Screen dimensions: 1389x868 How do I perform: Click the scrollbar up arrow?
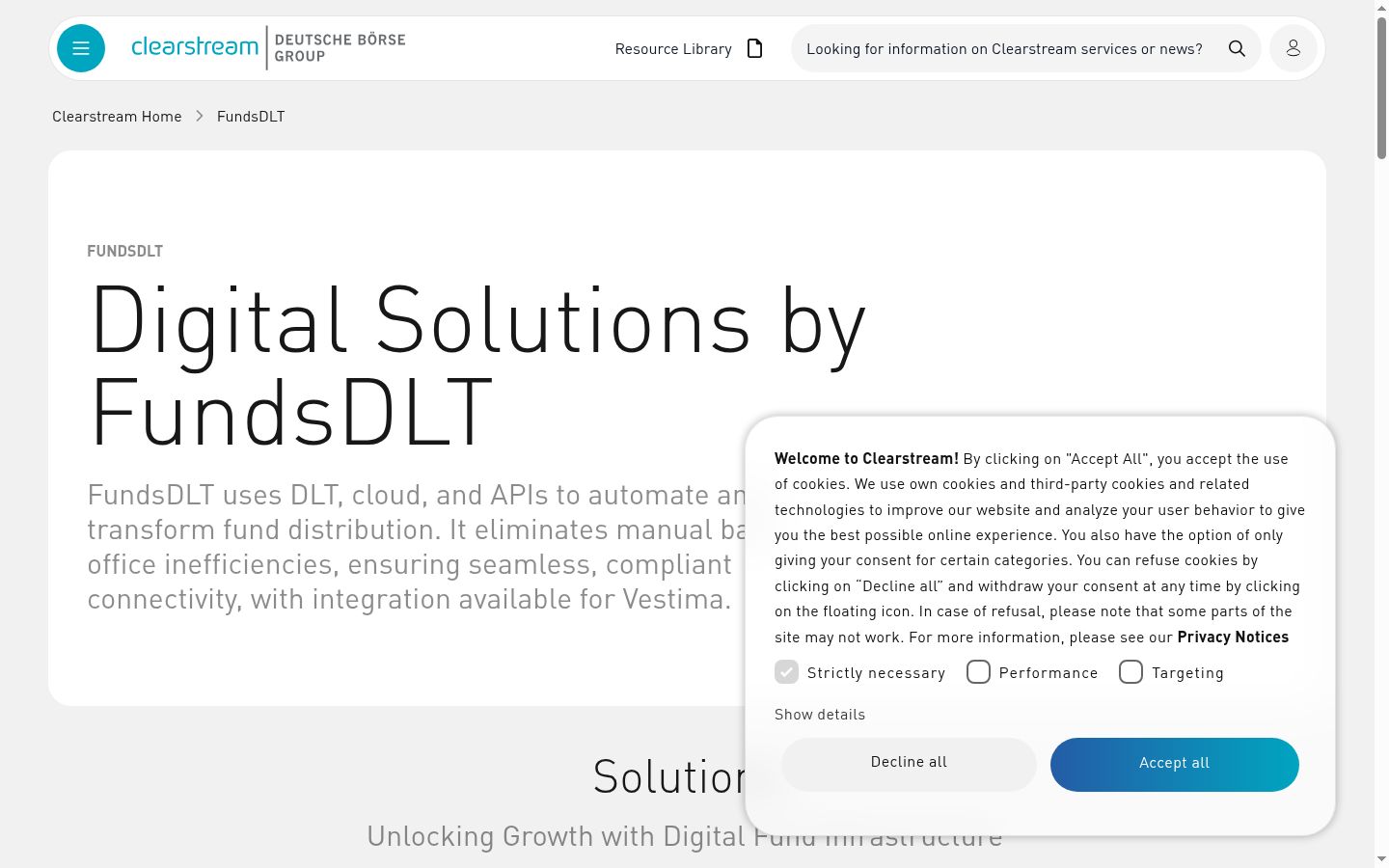click(x=1381, y=7)
